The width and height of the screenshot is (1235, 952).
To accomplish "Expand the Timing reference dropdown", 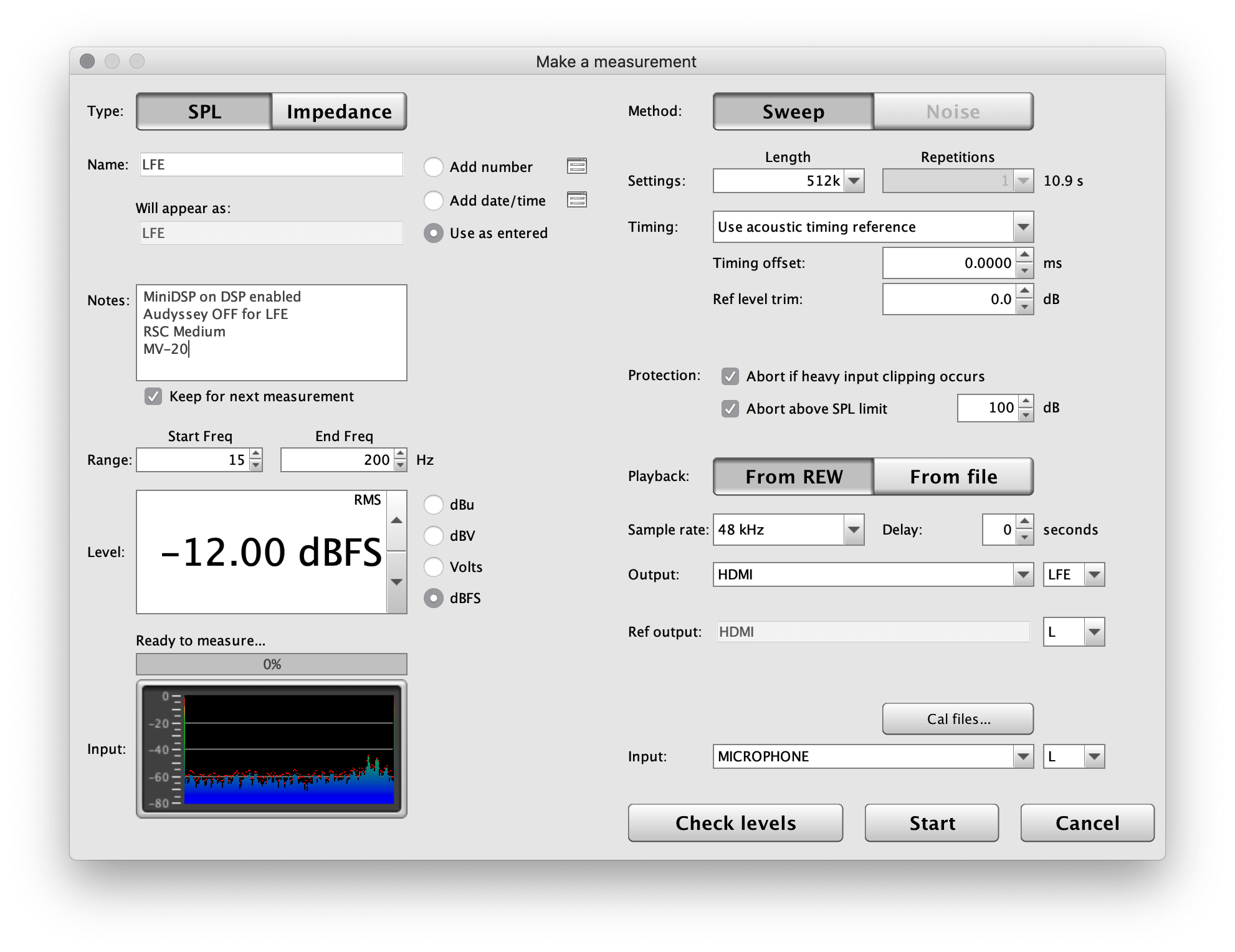I will click(1023, 227).
